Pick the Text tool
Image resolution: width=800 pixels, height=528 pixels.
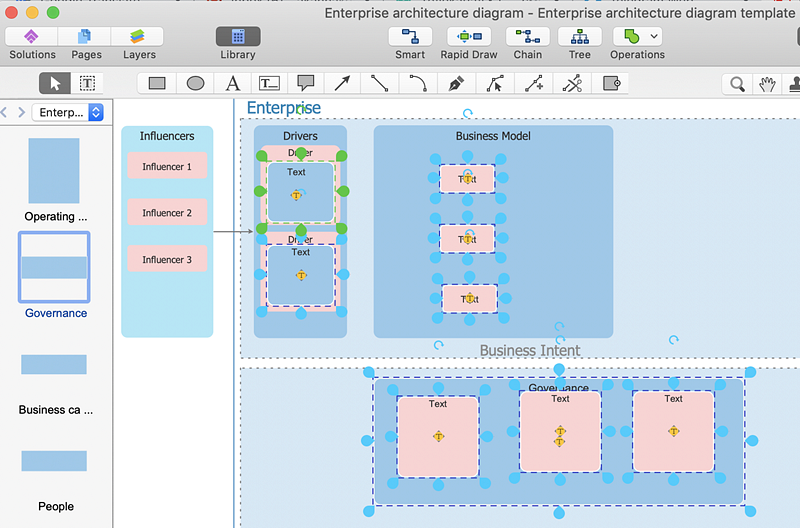pos(232,84)
